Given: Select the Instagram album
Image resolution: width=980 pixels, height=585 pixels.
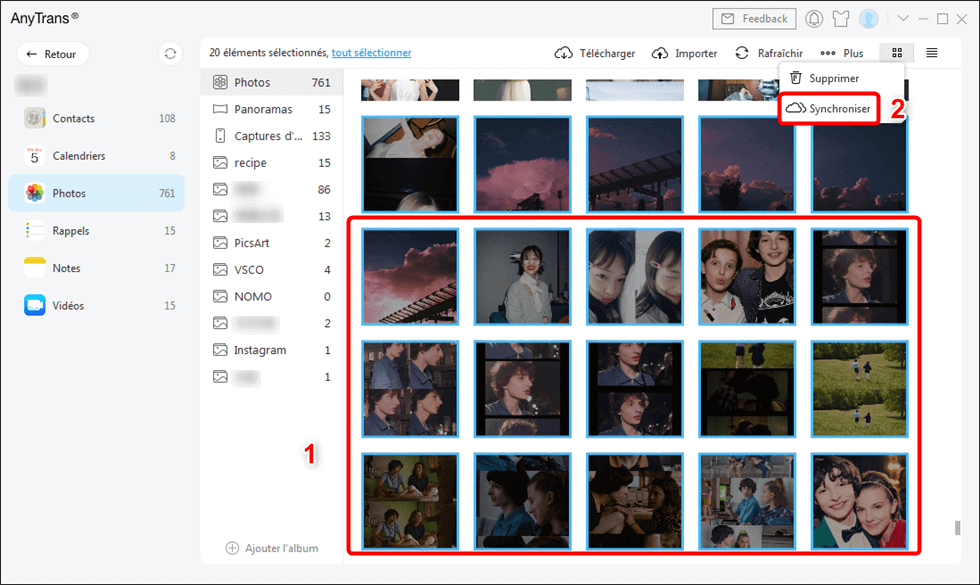Looking at the screenshot, I should pyautogui.click(x=272, y=350).
